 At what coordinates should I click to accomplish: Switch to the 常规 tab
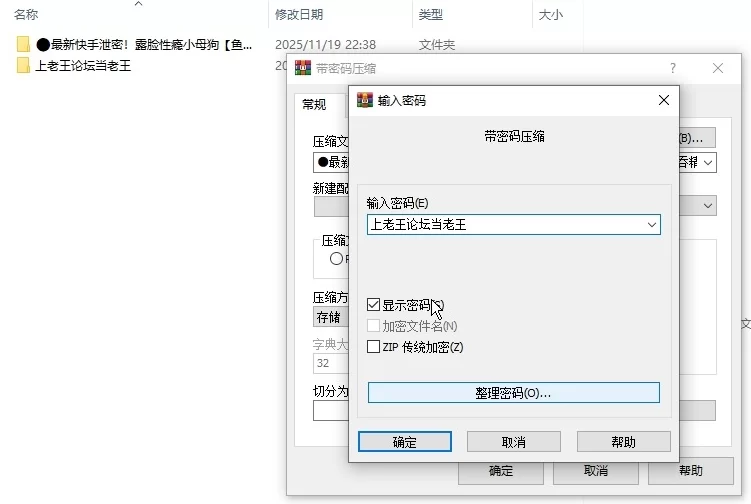pyautogui.click(x=314, y=104)
